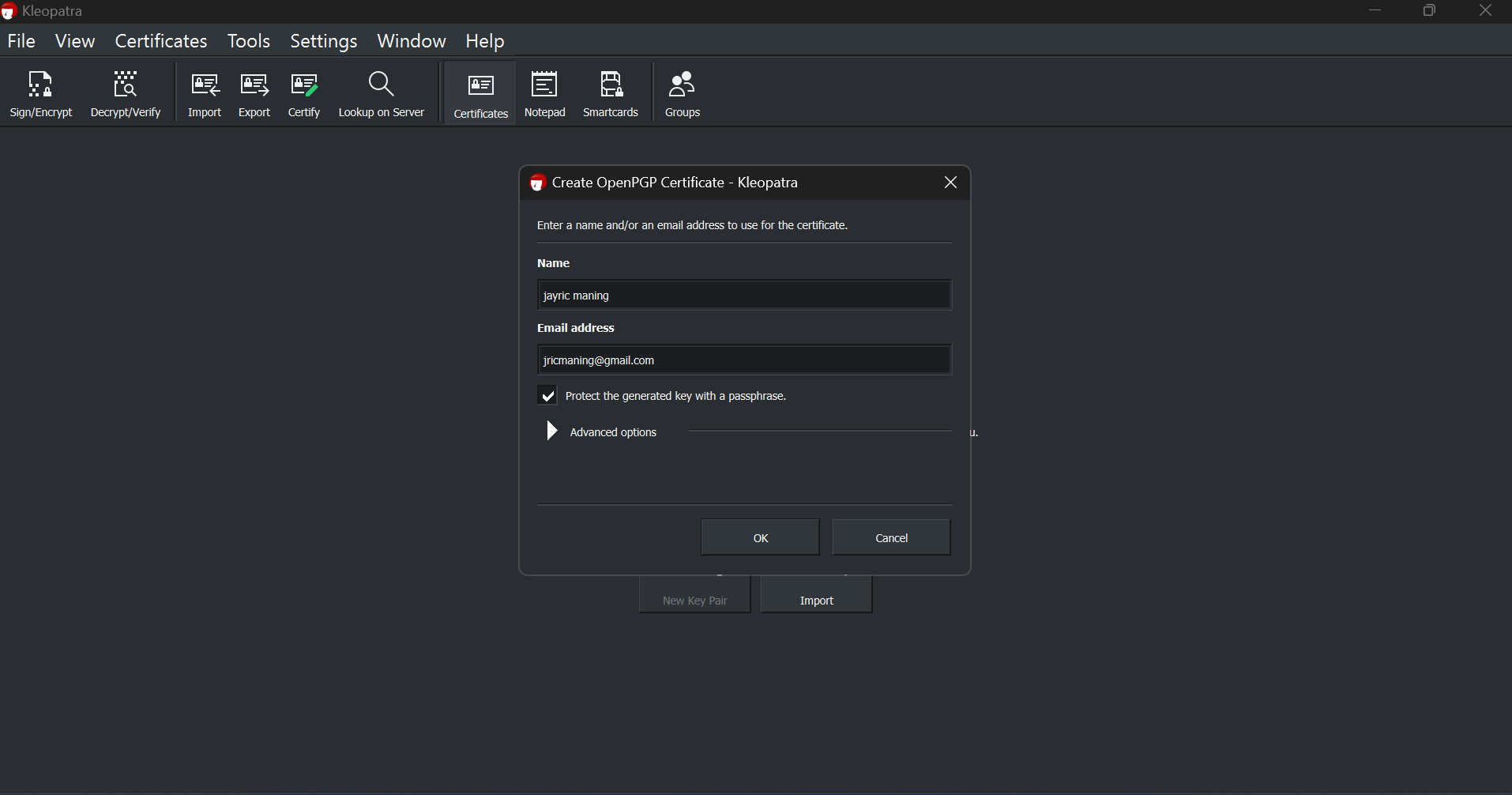Open the Help menu

(x=485, y=41)
